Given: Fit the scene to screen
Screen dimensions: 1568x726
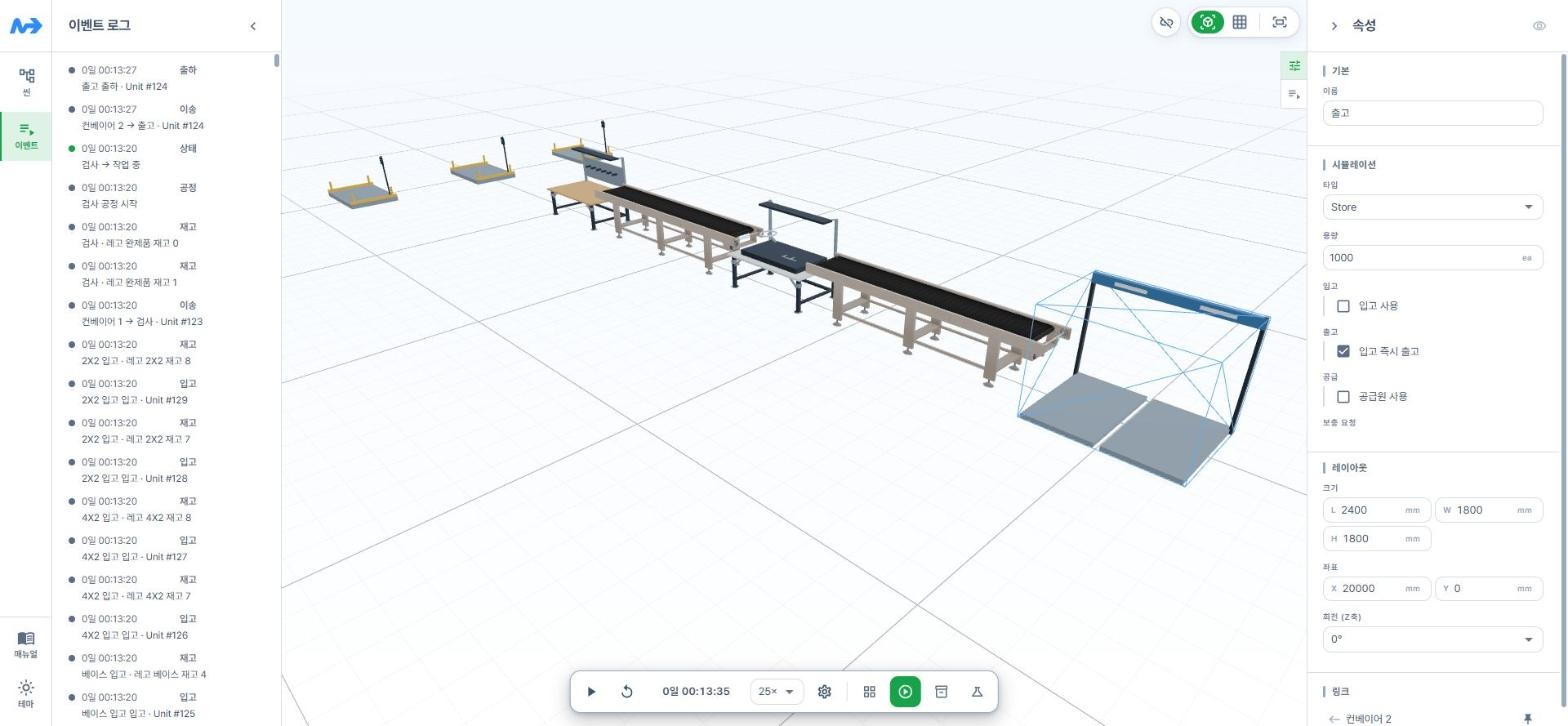Looking at the screenshot, I should click(1279, 22).
